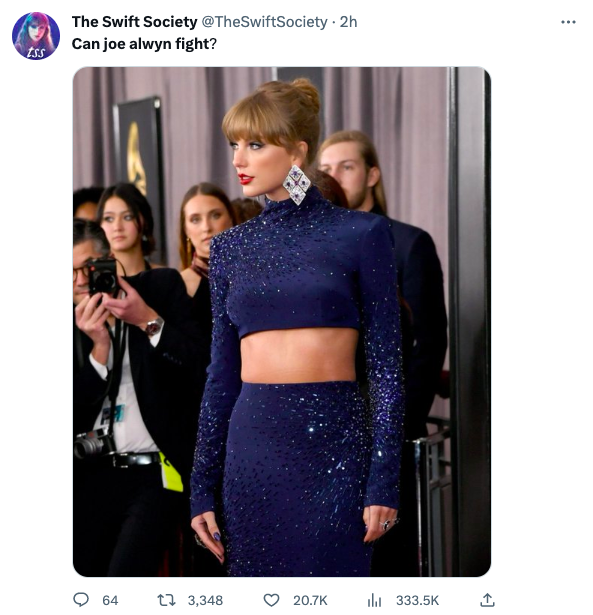
Task: Click the 2h timestamp of the tweet
Action: (x=349, y=22)
